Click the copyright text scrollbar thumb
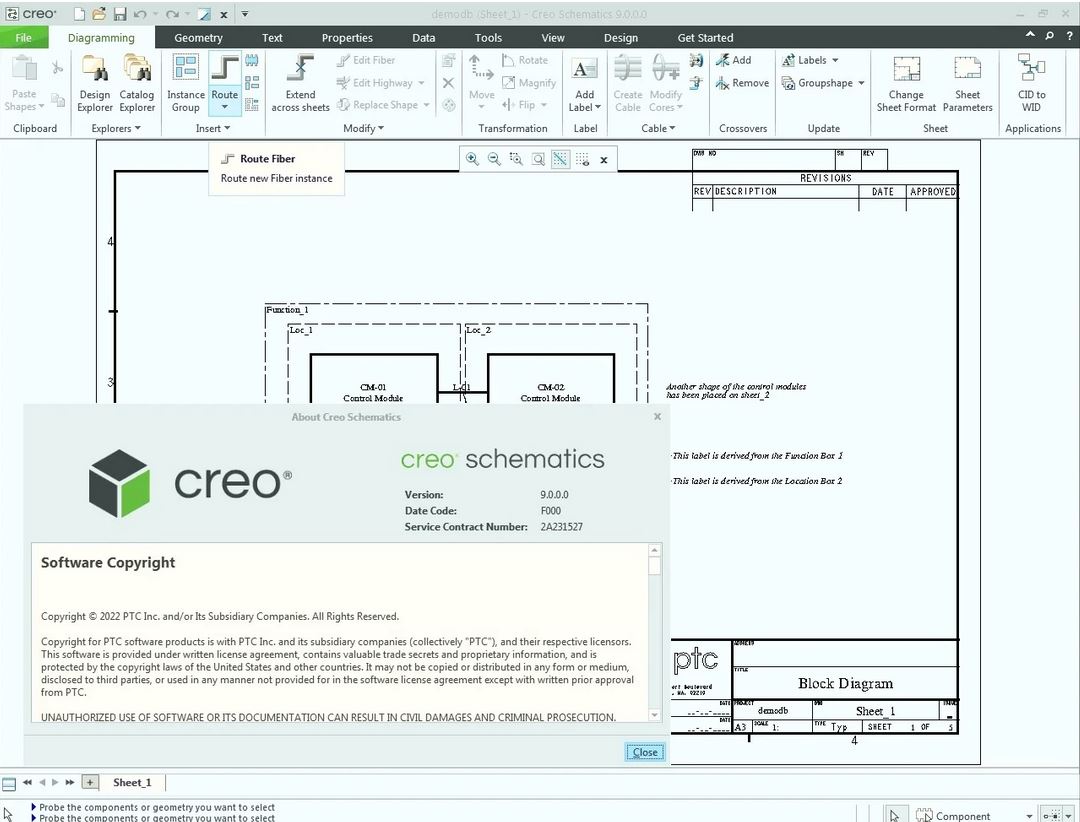The width and height of the screenshot is (1080, 822). pos(654,566)
